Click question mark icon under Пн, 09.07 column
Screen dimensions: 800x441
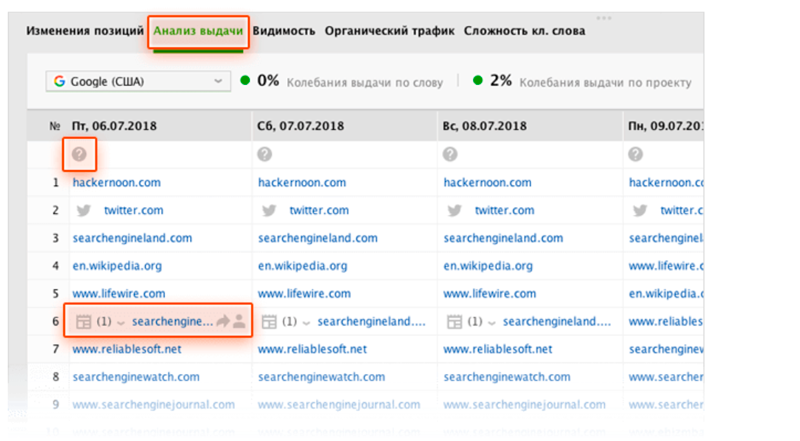pos(635,154)
